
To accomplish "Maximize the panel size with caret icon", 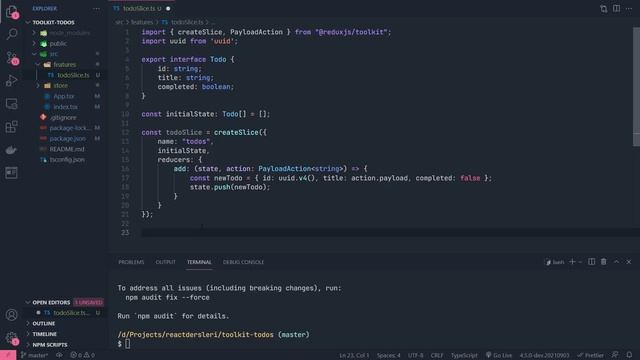I will pos(616,262).
